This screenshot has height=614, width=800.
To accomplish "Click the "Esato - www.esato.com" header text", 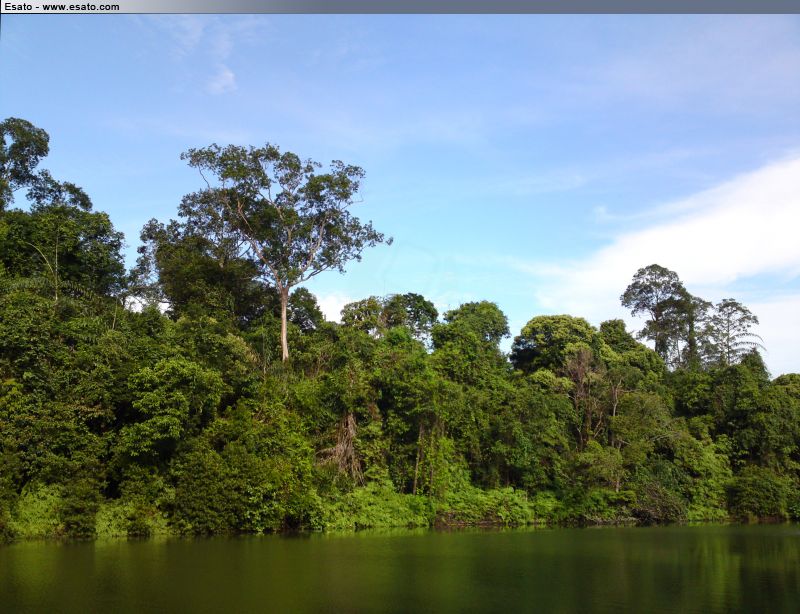I will 62,7.
